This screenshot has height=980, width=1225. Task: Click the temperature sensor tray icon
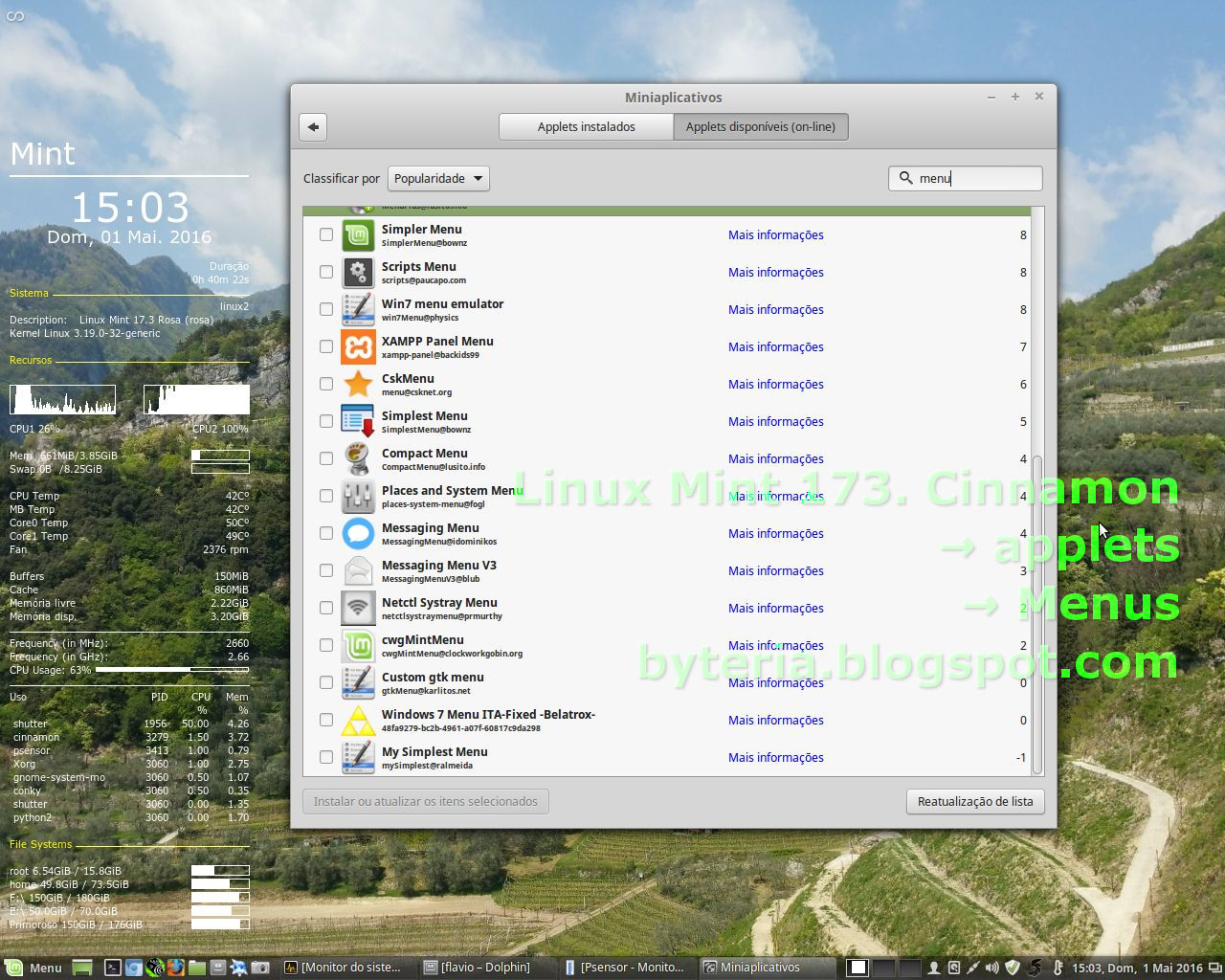[1058, 968]
